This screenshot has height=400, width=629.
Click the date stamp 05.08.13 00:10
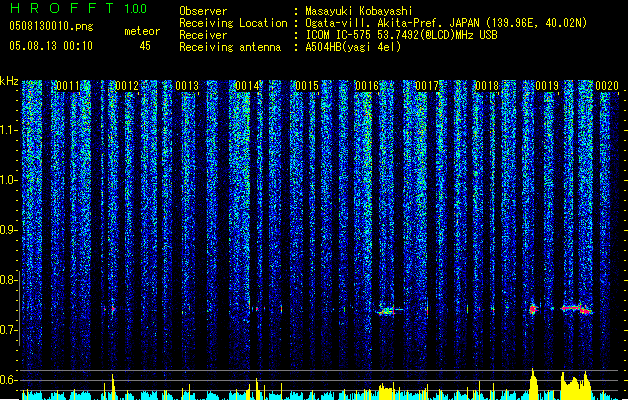[x=51, y=46]
